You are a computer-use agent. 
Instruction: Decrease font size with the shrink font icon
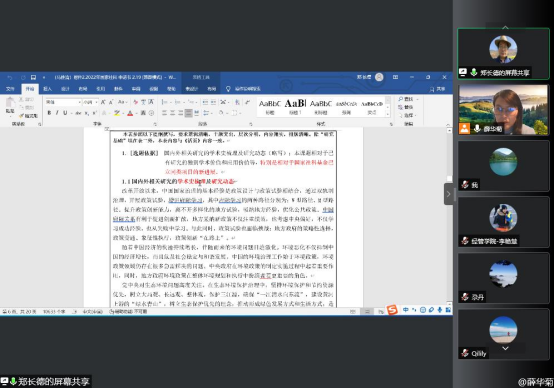111,102
